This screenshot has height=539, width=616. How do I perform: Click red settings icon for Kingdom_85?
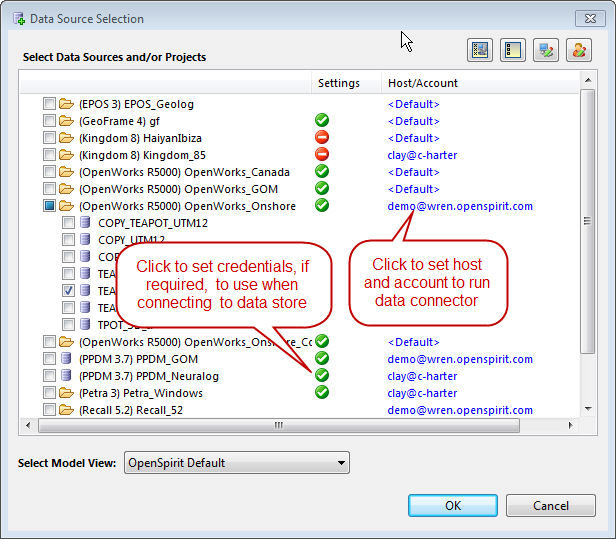pos(322,154)
